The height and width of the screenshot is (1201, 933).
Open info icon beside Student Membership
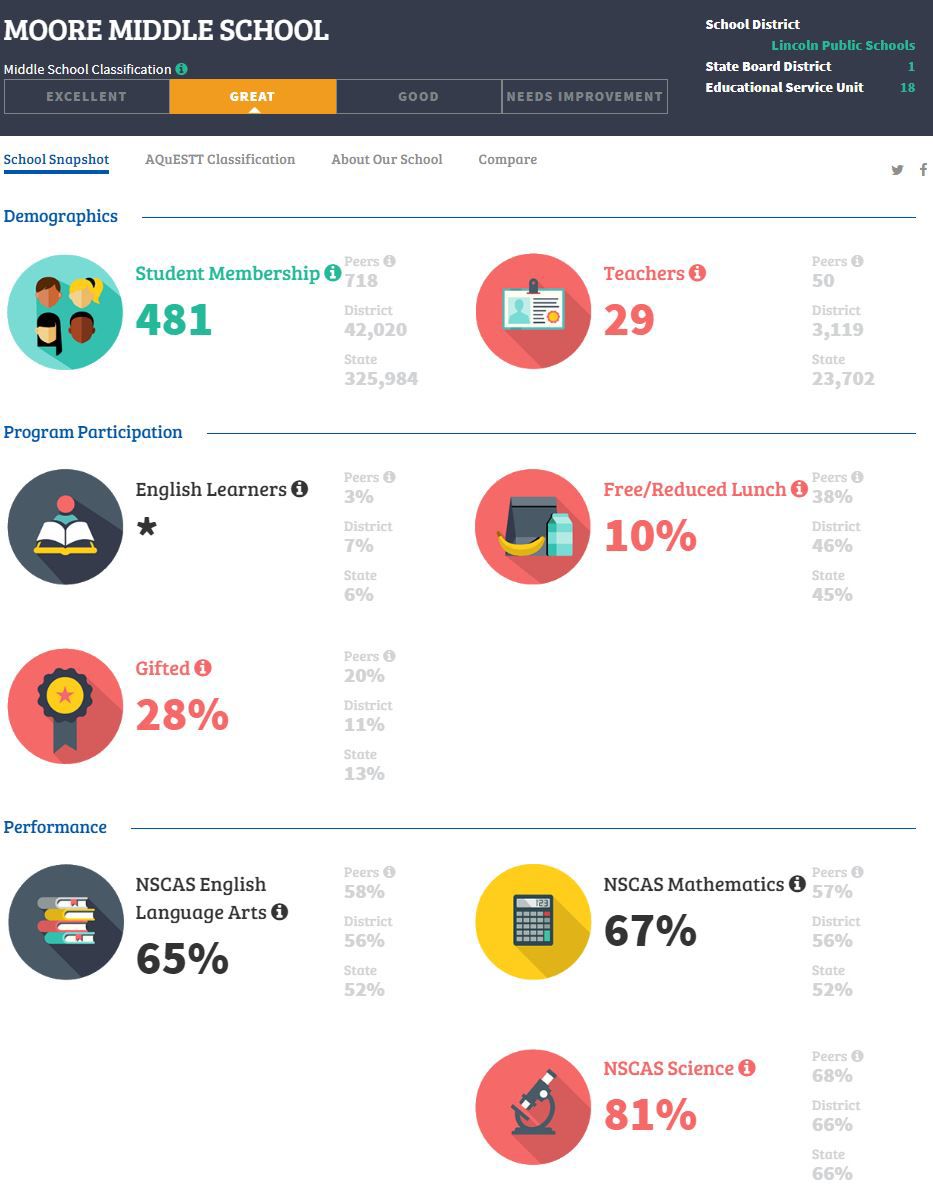click(x=332, y=273)
